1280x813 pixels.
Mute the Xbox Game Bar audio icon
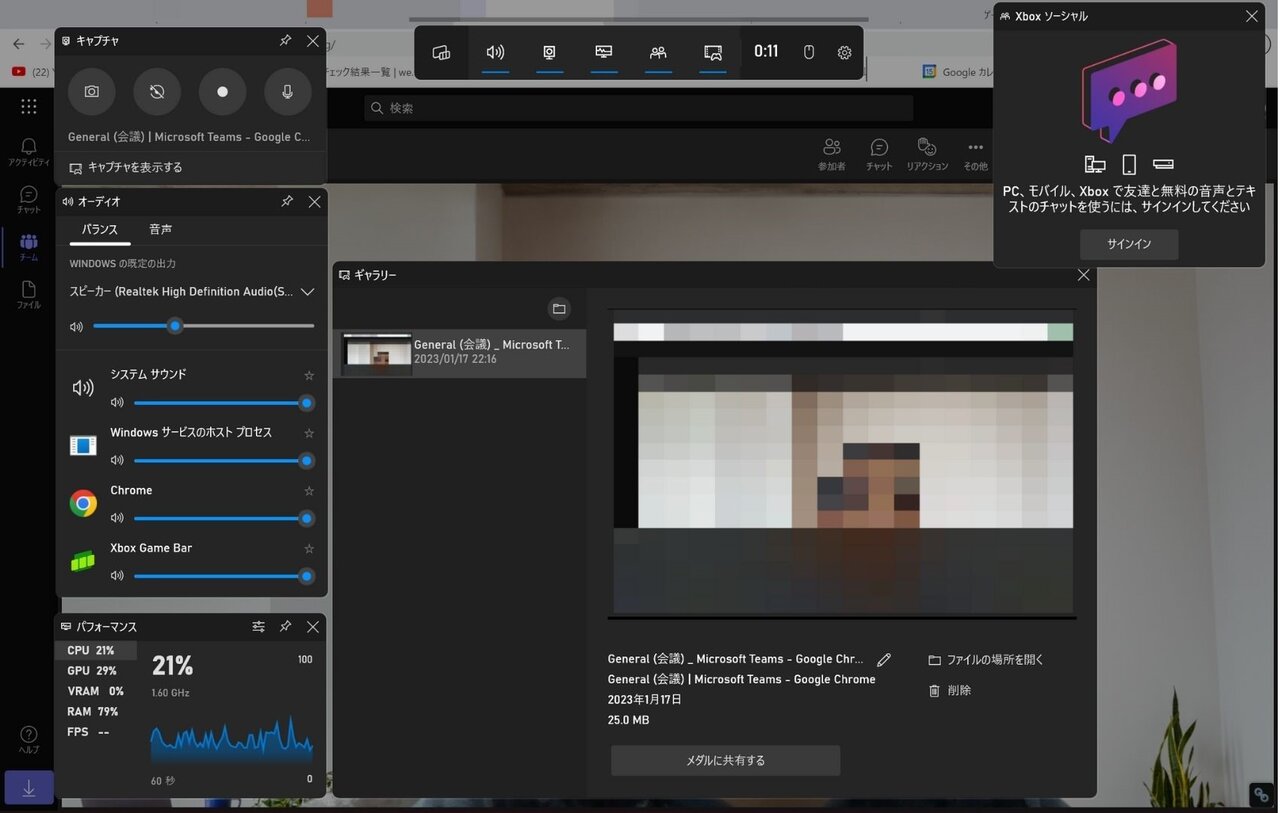[117, 576]
